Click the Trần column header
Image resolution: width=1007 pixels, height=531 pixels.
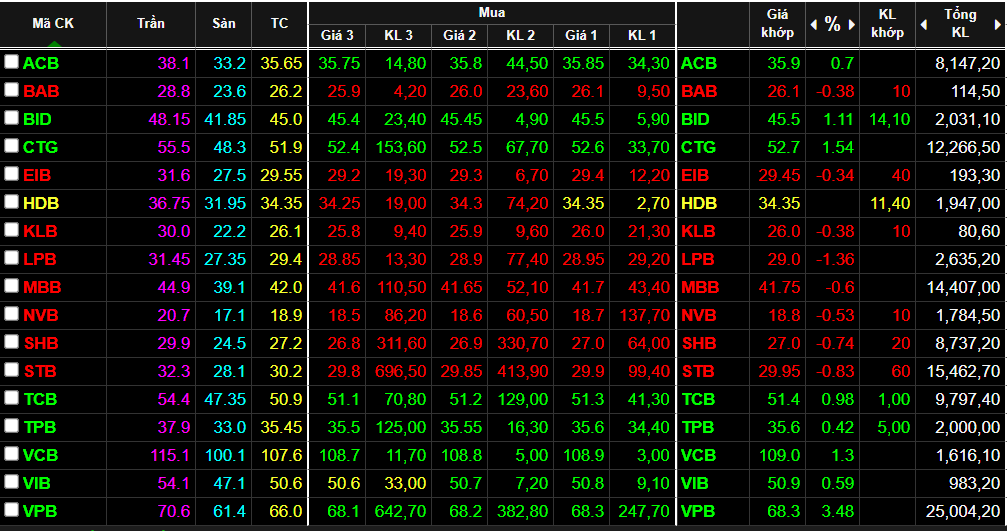pyautogui.click(x=151, y=24)
